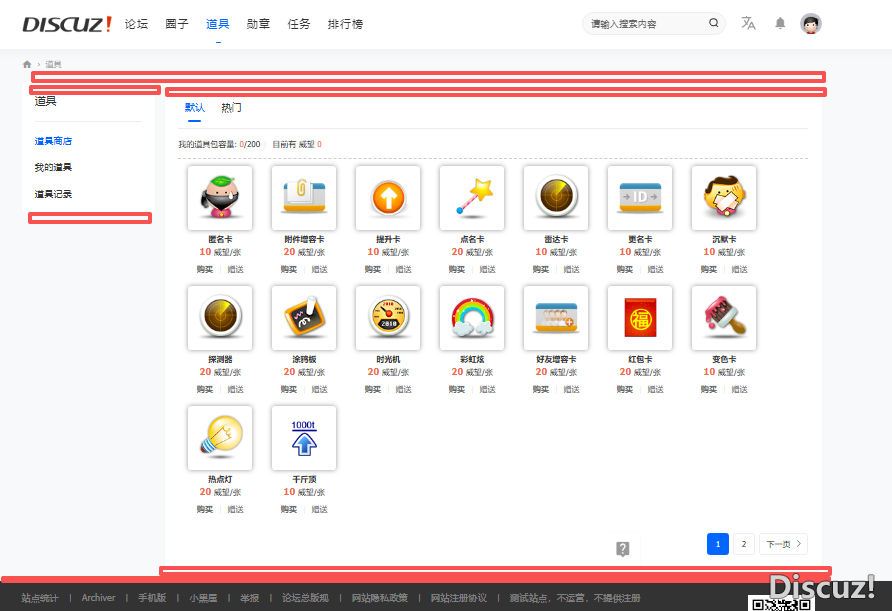Click the search input field in header
This screenshot has width=892, height=611.
(648, 22)
